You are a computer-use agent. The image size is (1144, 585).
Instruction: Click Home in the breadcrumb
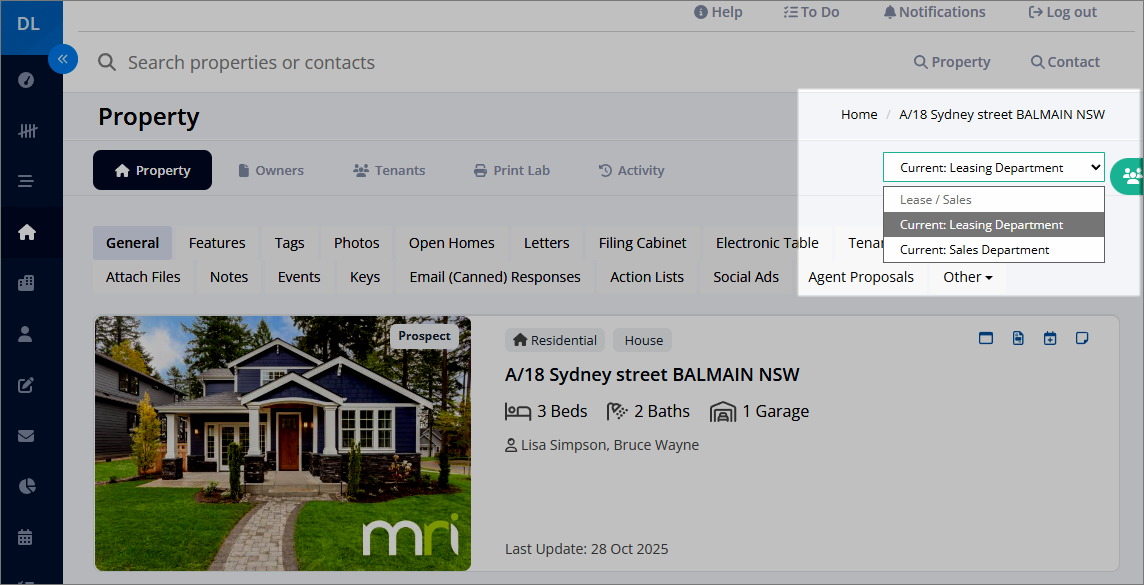(859, 115)
